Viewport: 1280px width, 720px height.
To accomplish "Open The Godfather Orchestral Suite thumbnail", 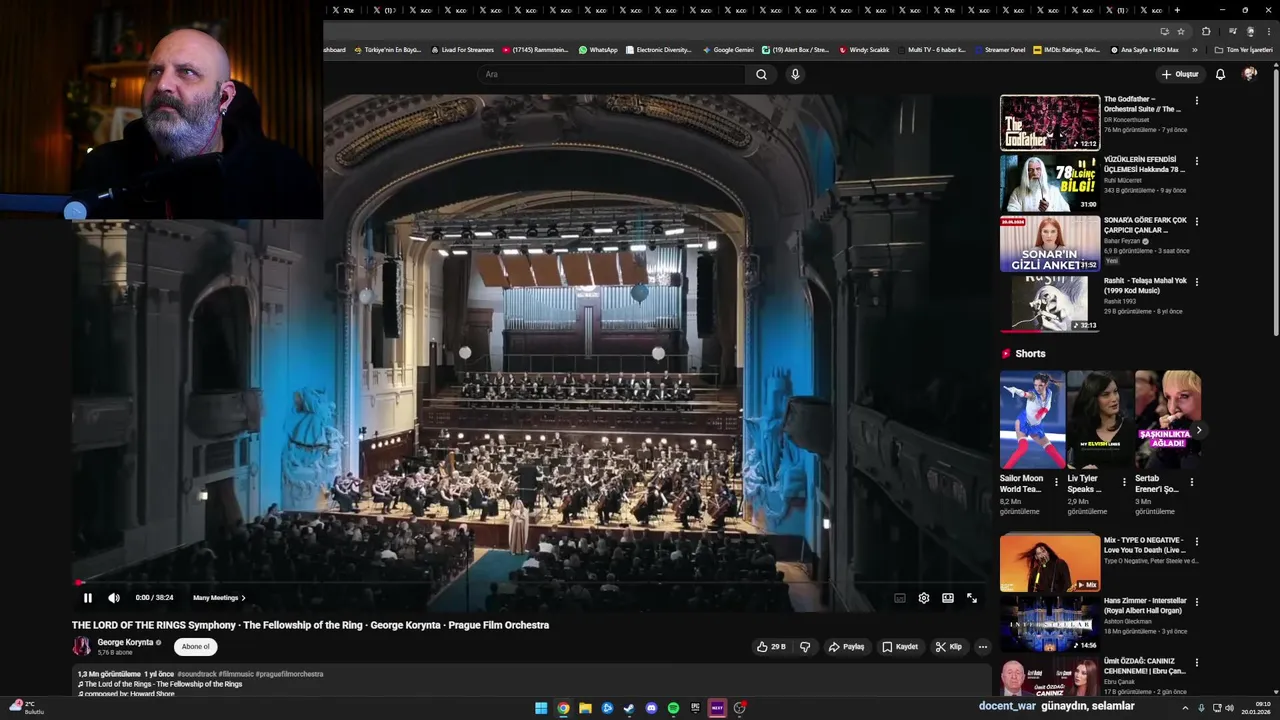I will coord(1050,122).
